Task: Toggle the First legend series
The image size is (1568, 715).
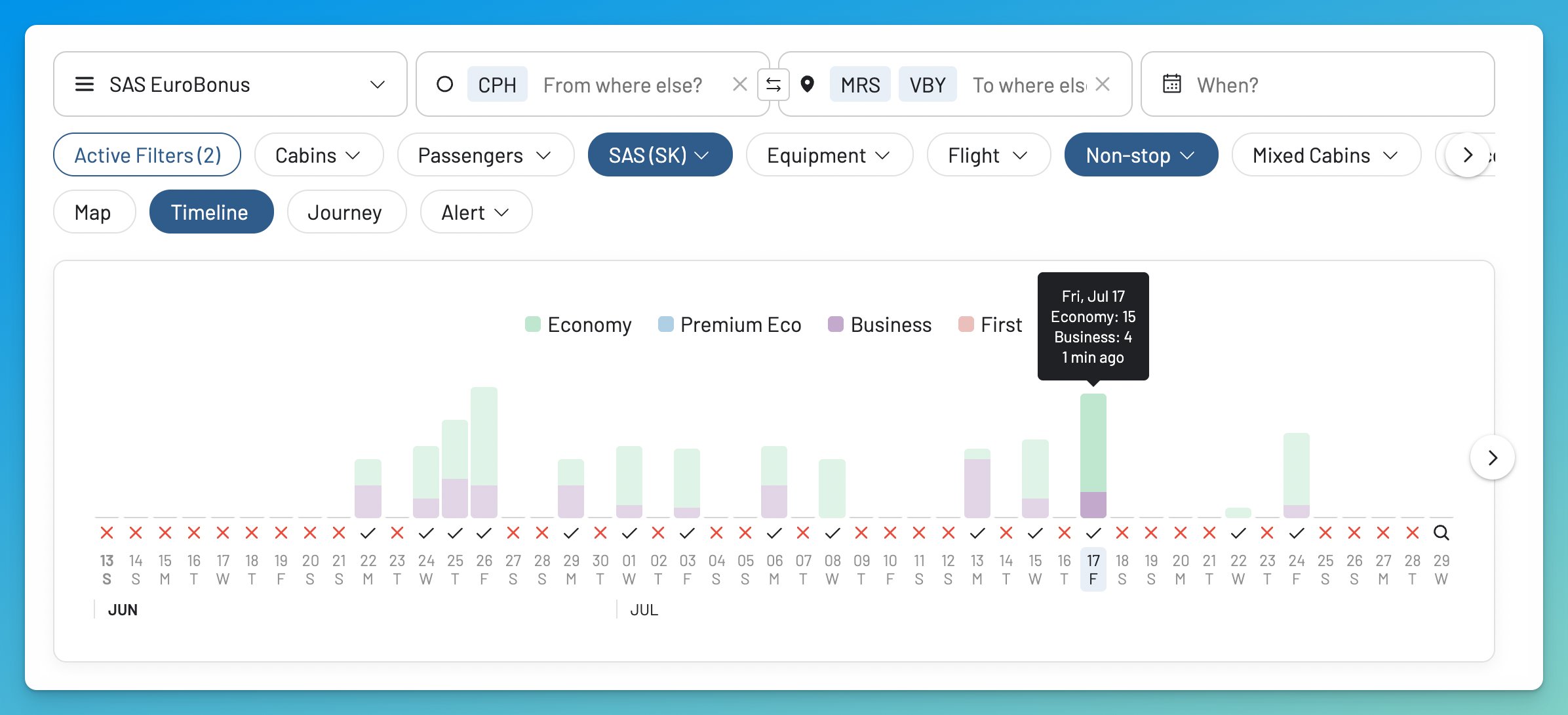Action: [x=990, y=324]
